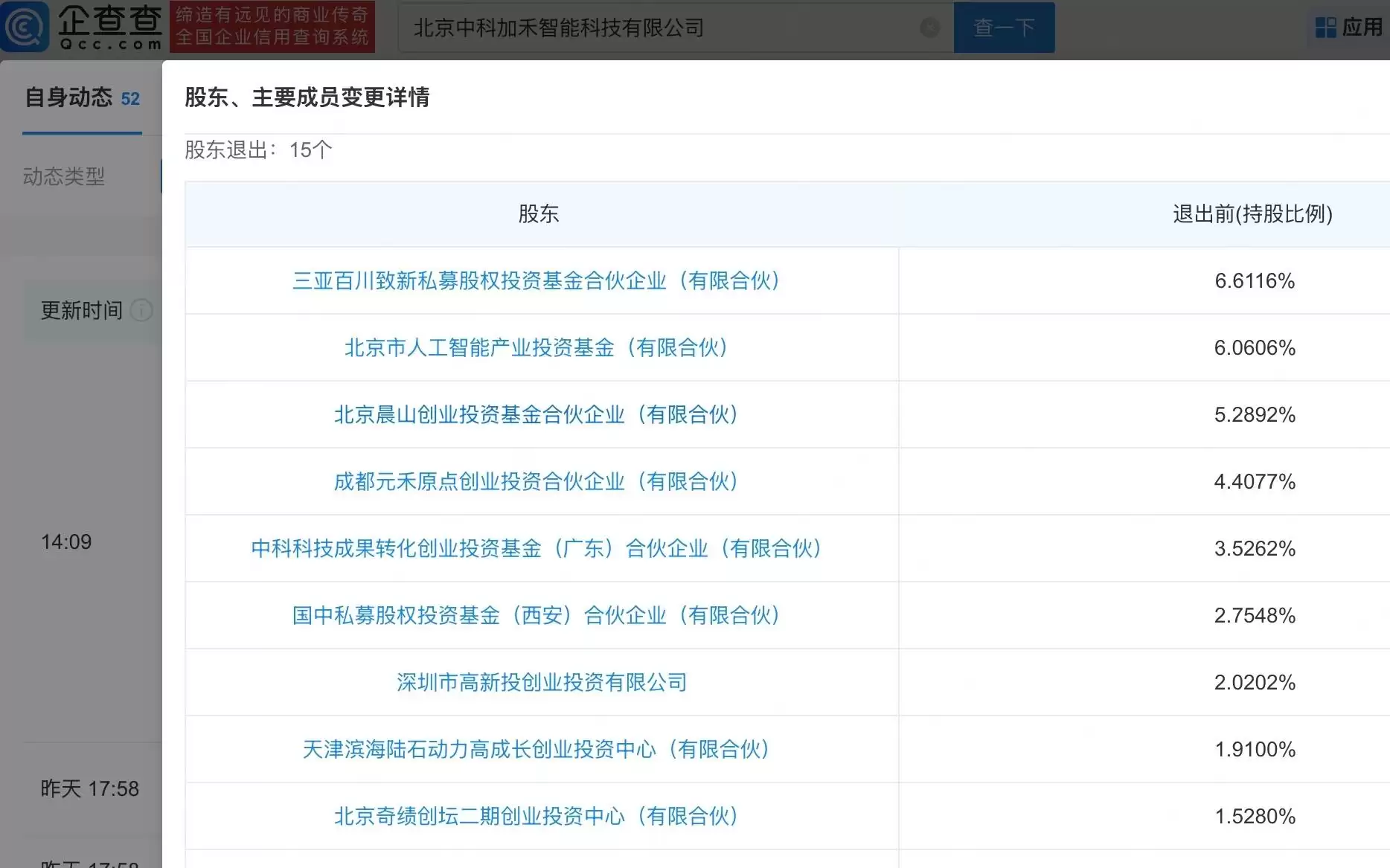Open the 应用 grid icon
The height and width of the screenshot is (868, 1390).
[x=1325, y=28]
